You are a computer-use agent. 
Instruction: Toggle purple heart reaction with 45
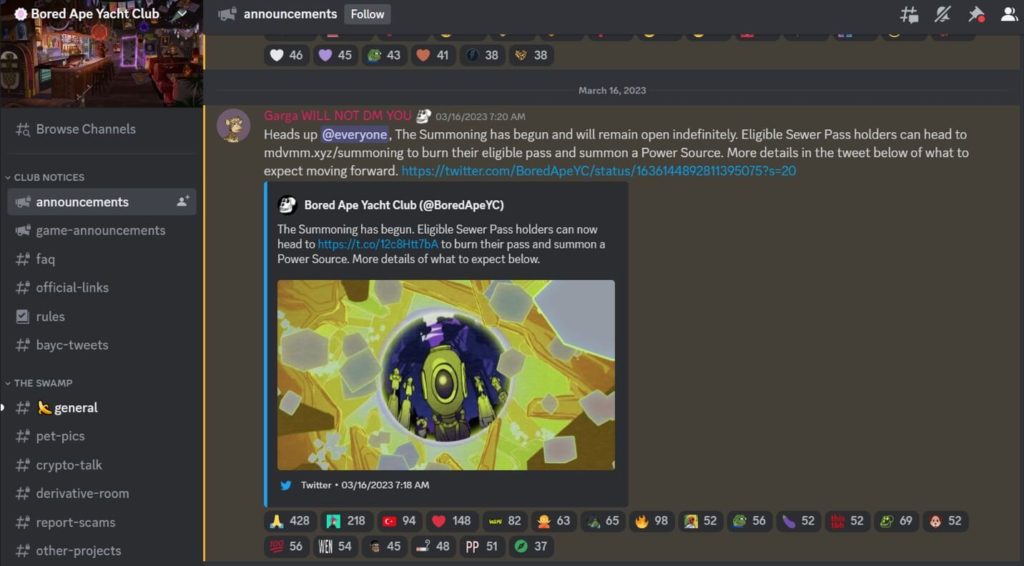coord(335,55)
